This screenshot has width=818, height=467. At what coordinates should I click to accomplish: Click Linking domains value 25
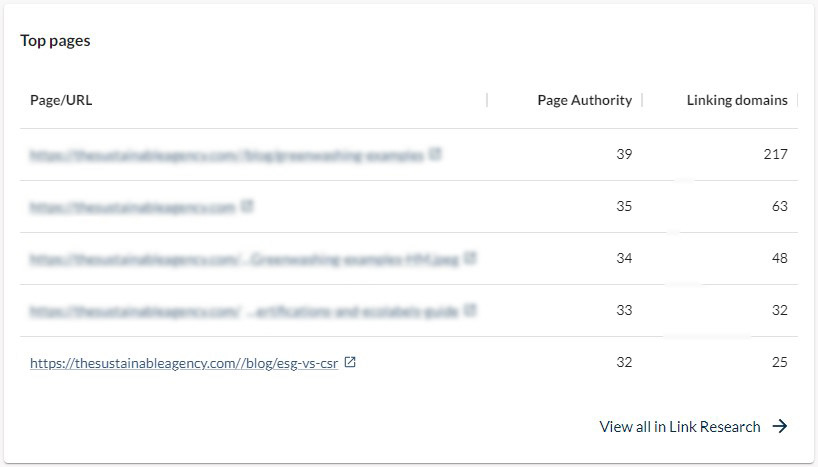point(779,362)
